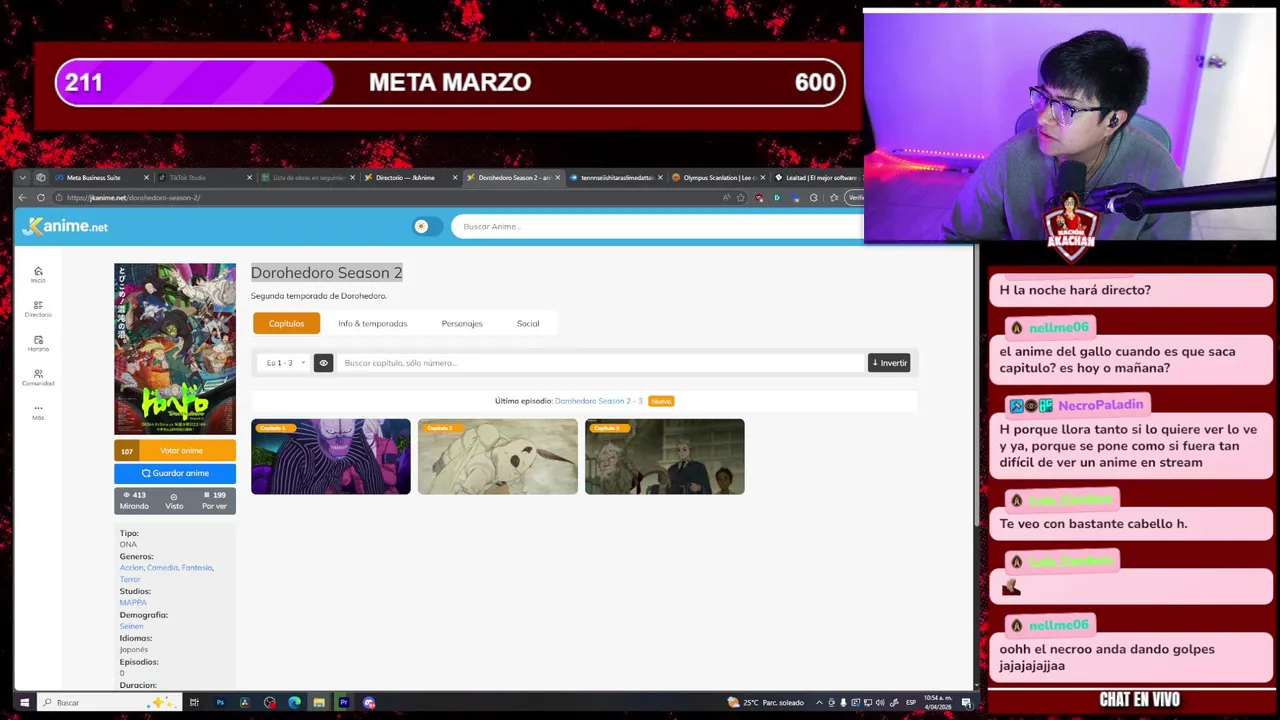Click the Buscar Anime search field
This screenshot has width=1280, height=720.
coord(657,226)
